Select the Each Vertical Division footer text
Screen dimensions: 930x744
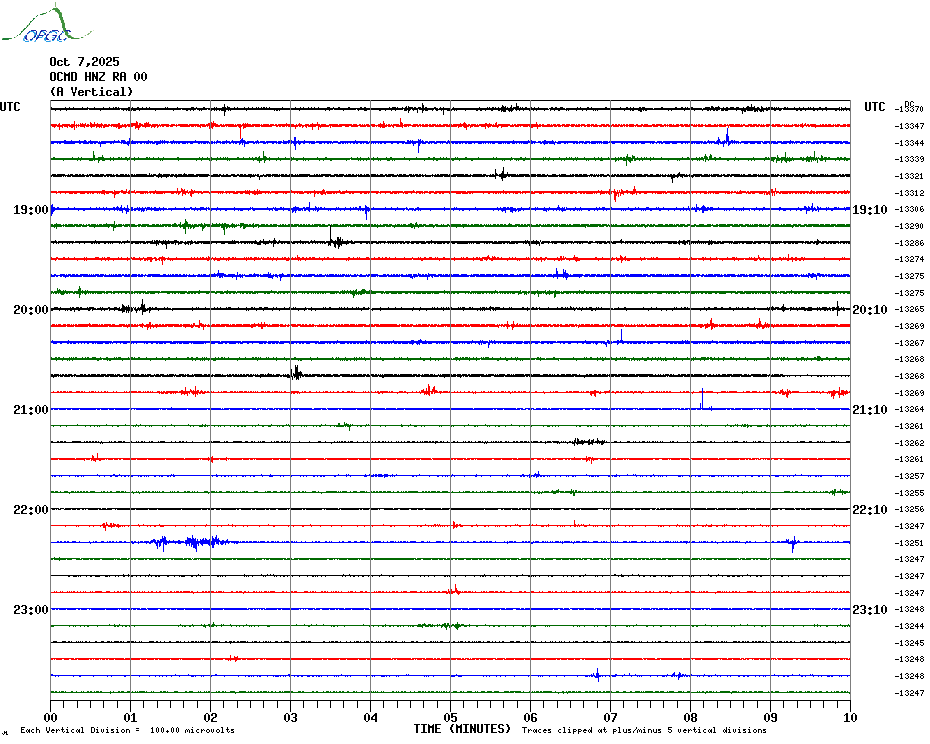click(127, 730)
